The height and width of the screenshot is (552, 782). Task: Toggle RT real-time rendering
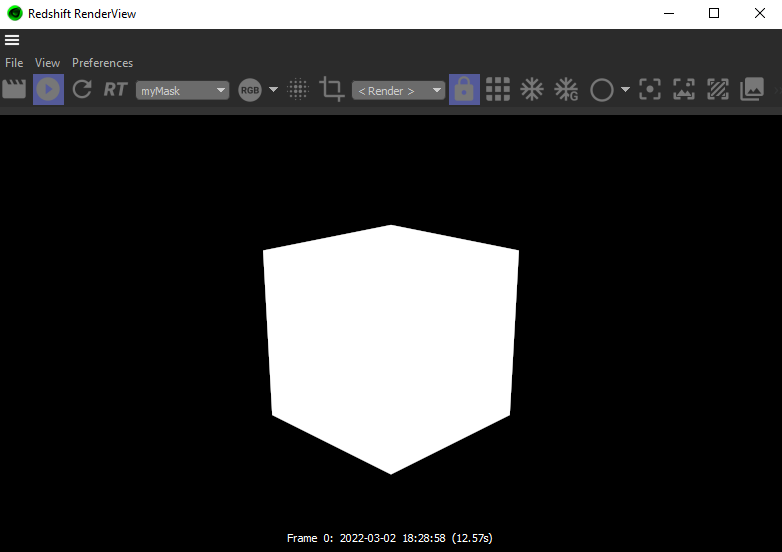coord(115,90)
